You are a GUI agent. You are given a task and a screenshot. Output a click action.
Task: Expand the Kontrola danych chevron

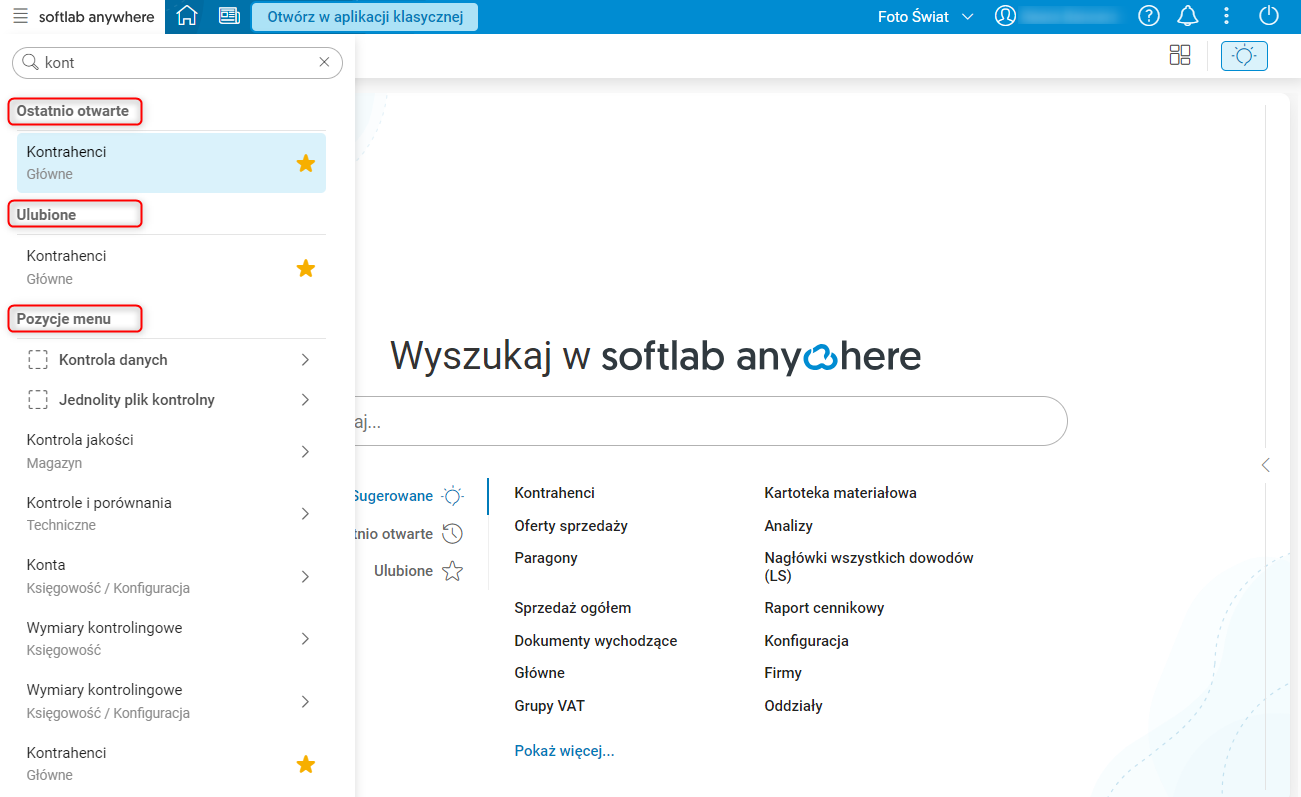[x=305, y=360]
